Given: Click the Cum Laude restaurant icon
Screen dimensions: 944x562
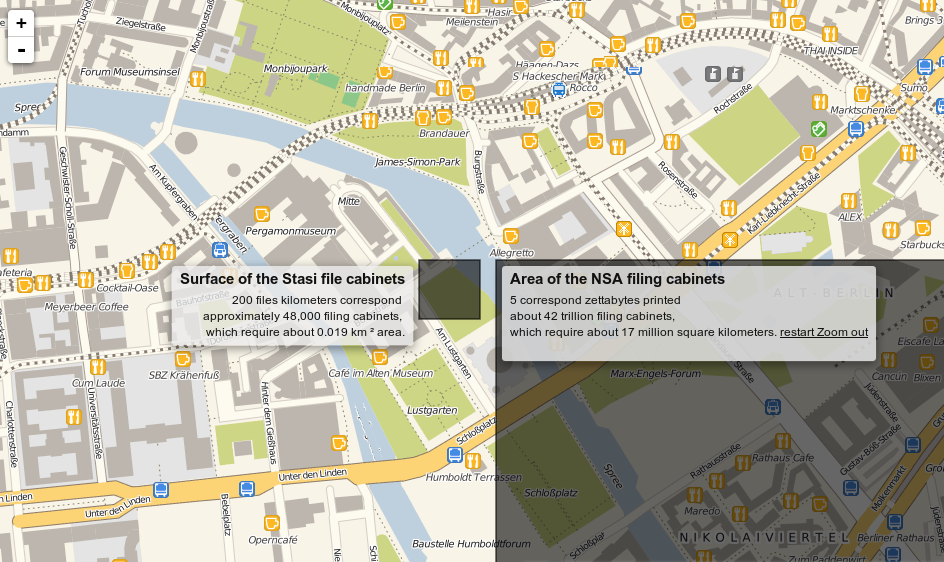Looking at the screenshot, I should [97, 367].
